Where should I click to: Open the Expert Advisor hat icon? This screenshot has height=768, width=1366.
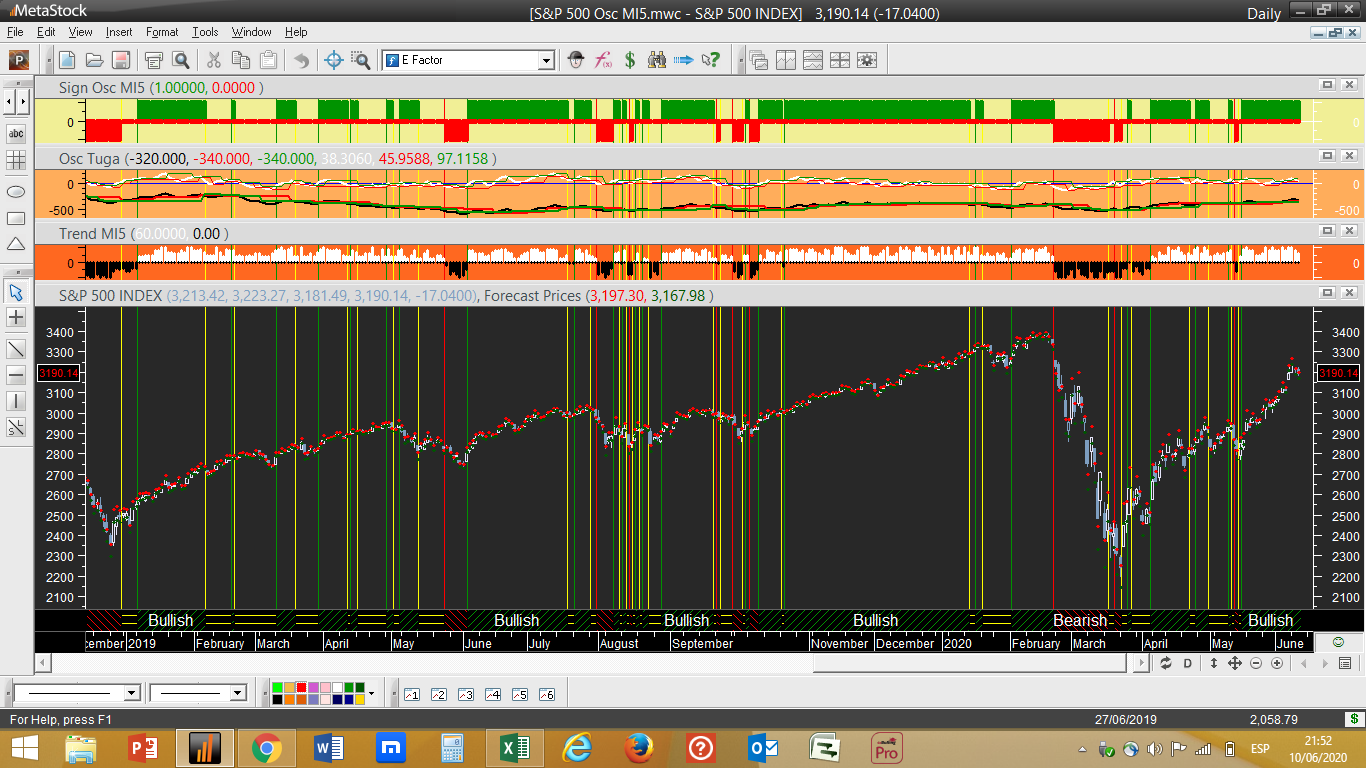coord(576,60)
